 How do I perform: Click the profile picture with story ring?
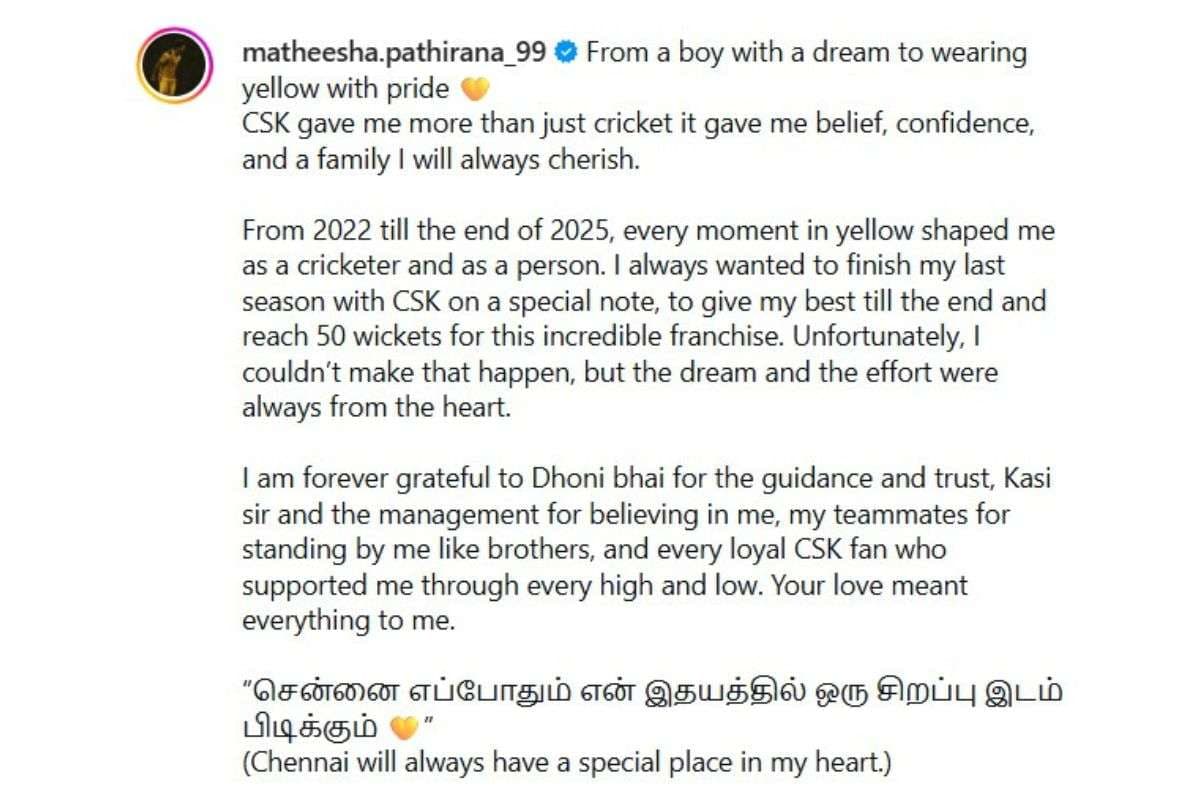pyautogui.click(x=174, y=65)
